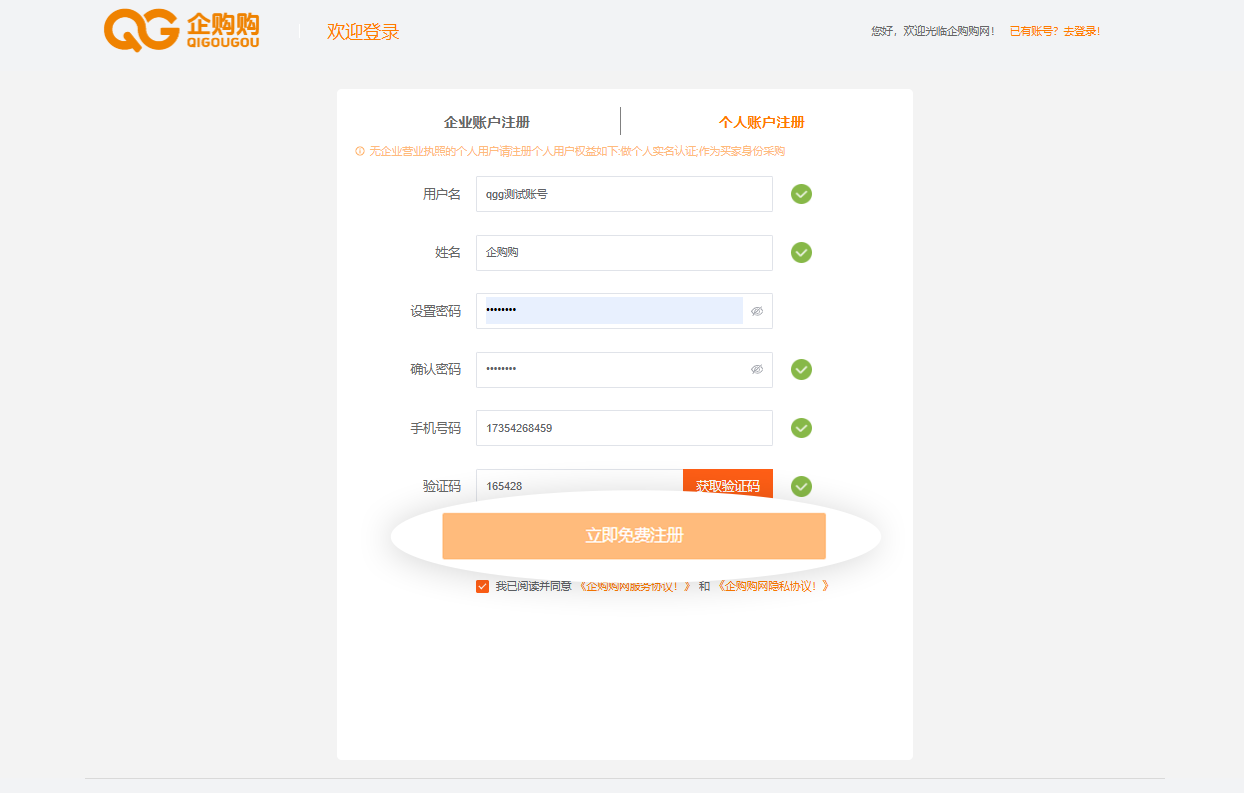Click the free registration submit button

(x=634, y=536)
